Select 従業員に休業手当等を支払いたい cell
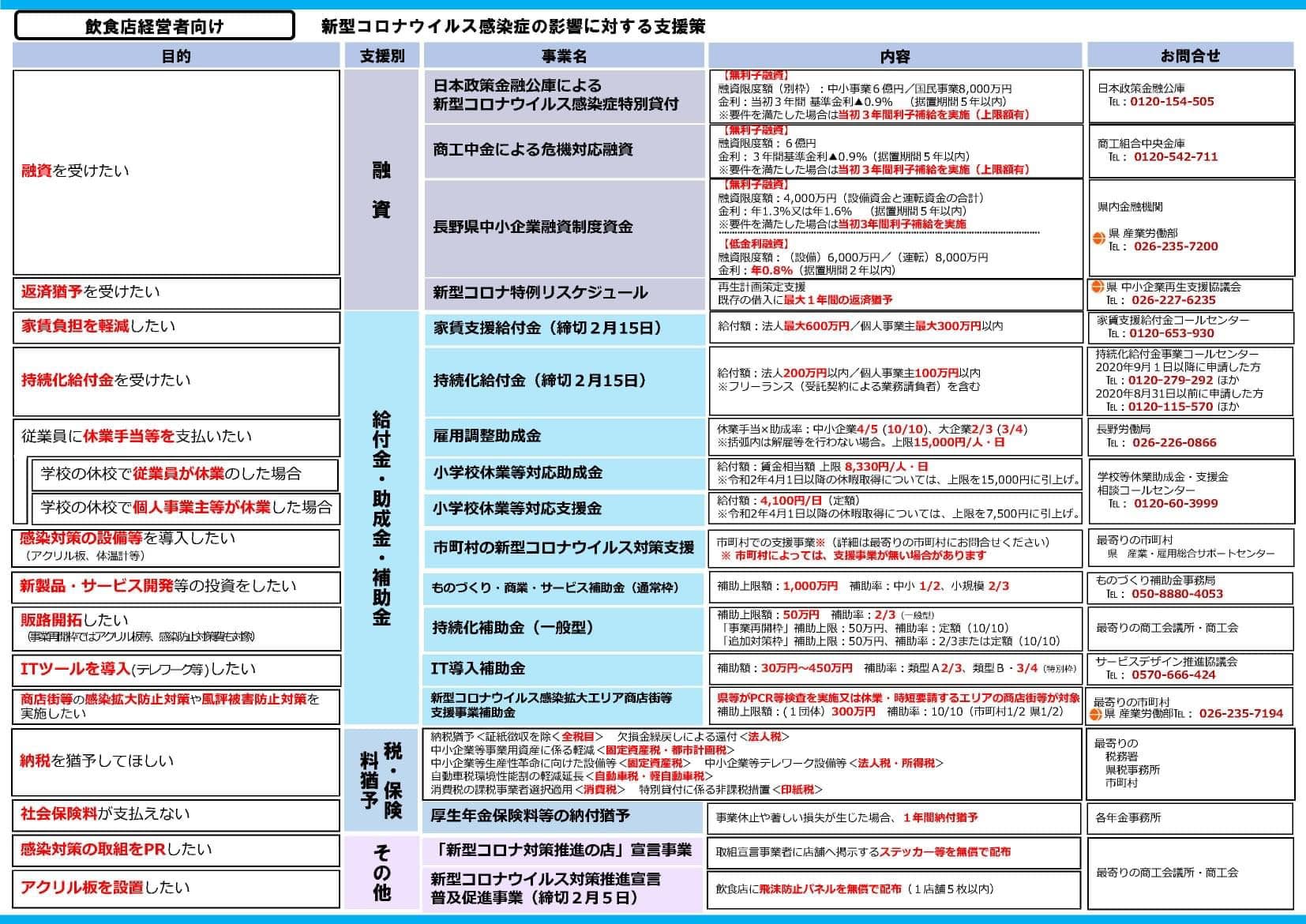This screenshot has width=1306, height=924. click(176, 437)
